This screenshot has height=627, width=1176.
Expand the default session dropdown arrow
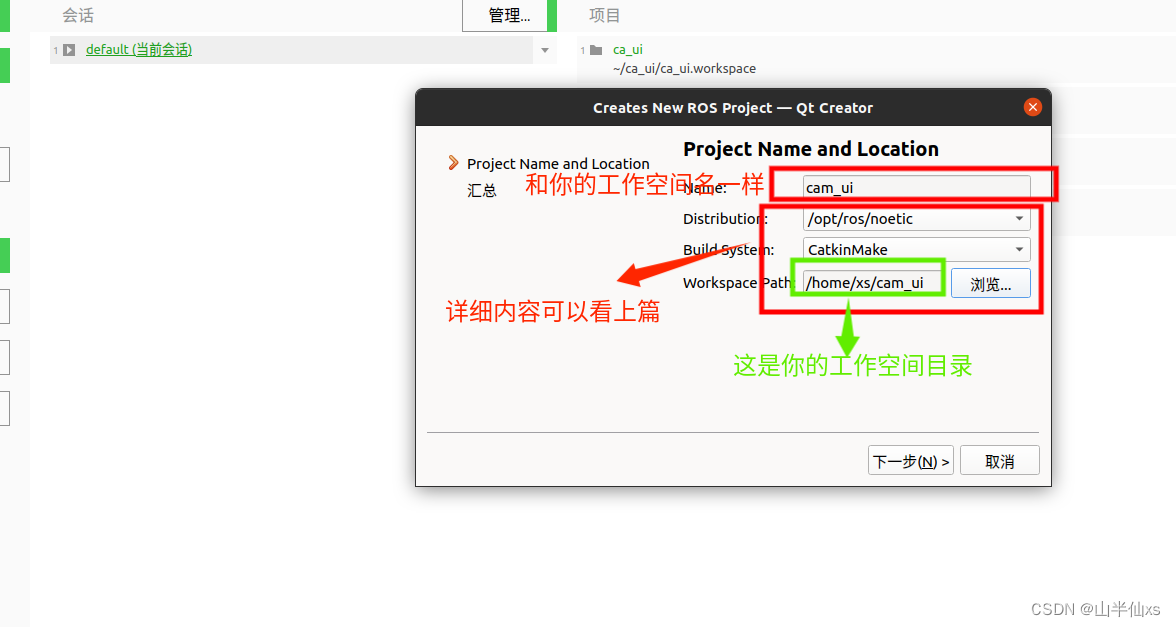click(x=545, y=50)
